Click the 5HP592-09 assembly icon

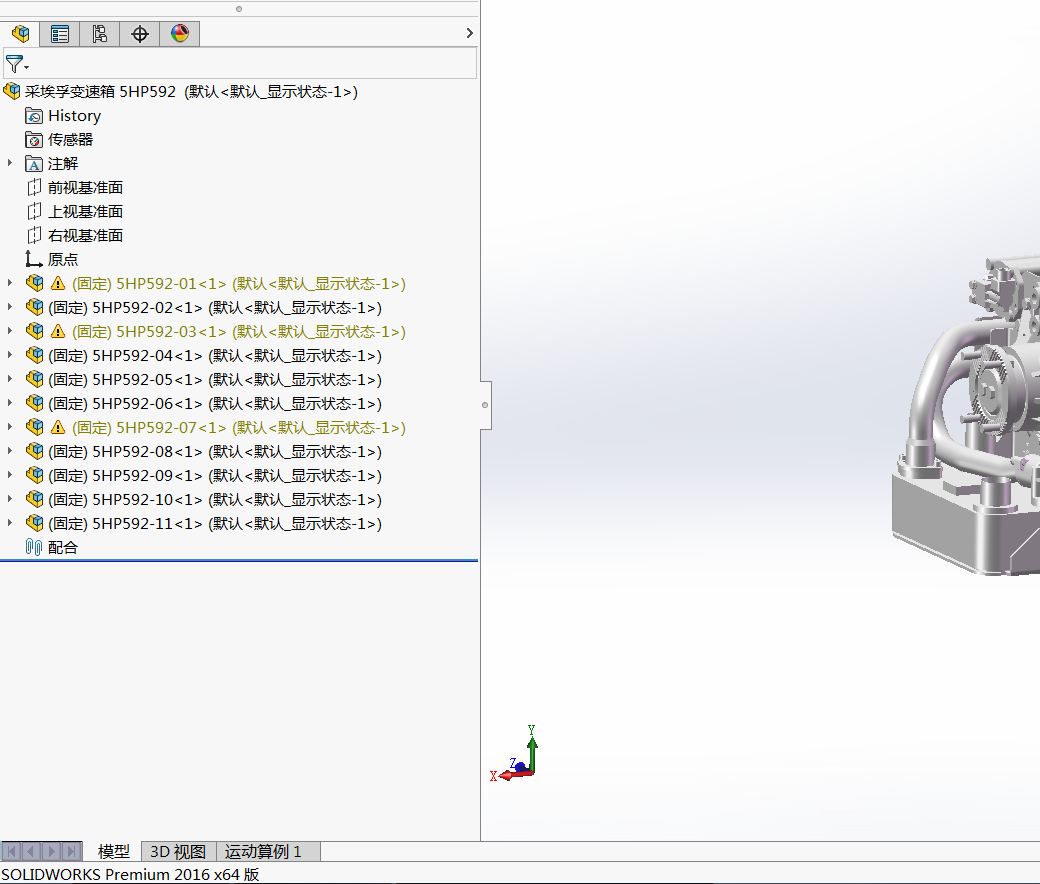click(34, 475)
